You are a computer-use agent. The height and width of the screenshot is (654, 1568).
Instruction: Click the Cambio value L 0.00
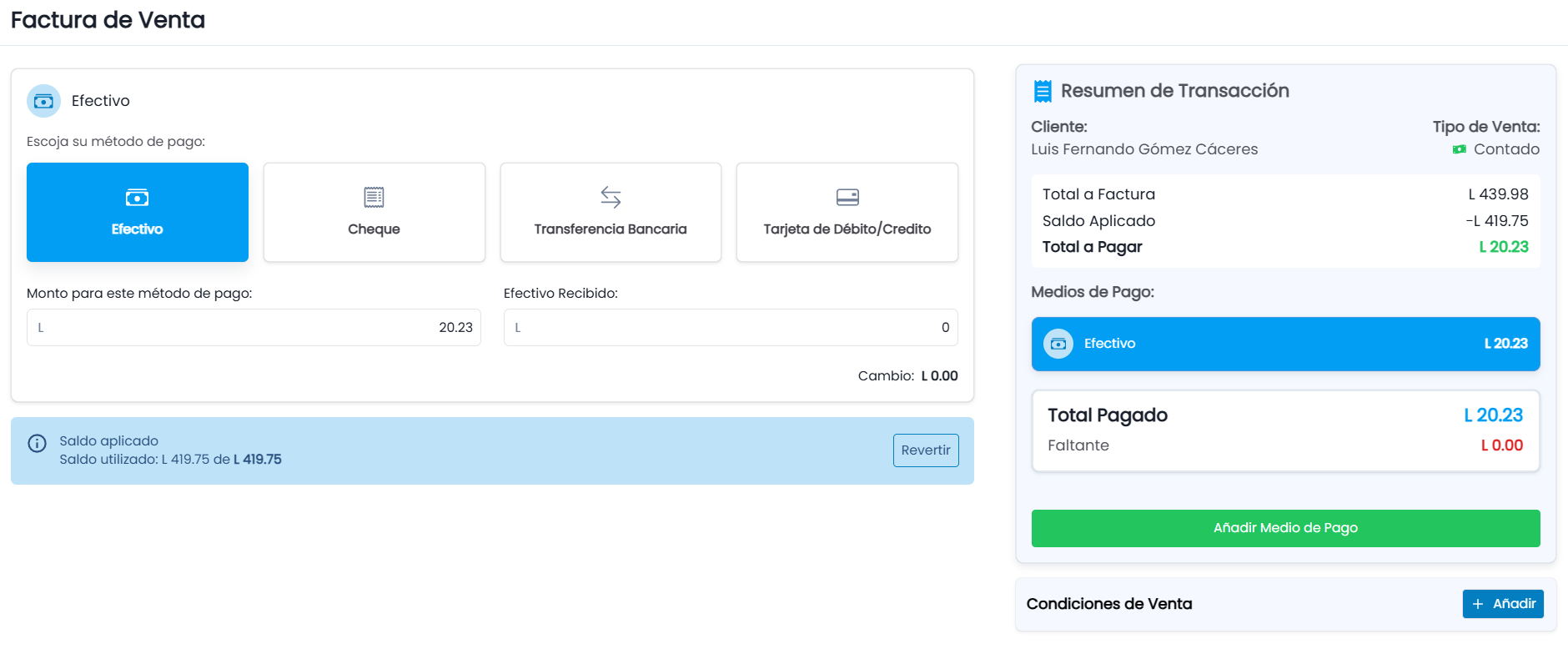[x=939, y=376]
